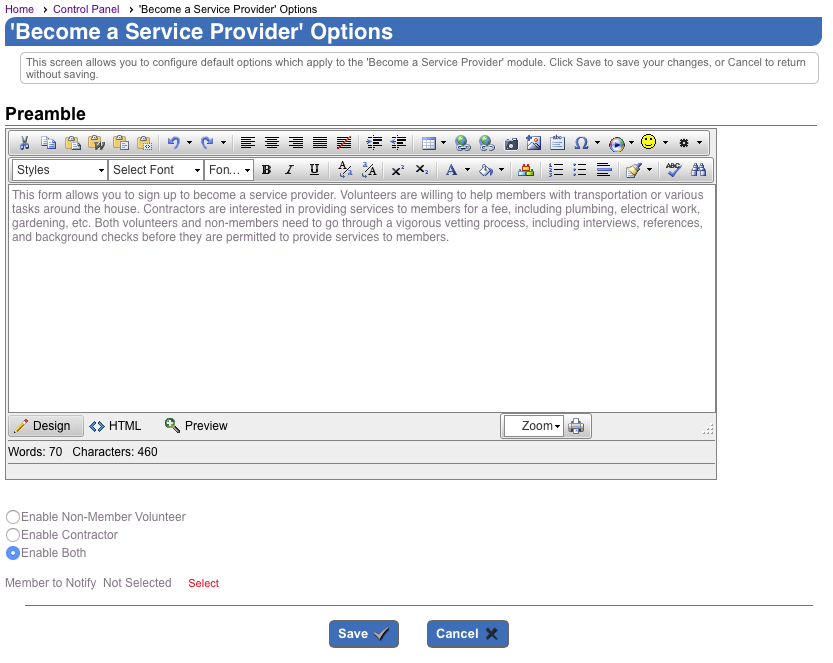Apply bold formatting to the text
This screenshot has height=663, width=833.
[x=265, y=170]
